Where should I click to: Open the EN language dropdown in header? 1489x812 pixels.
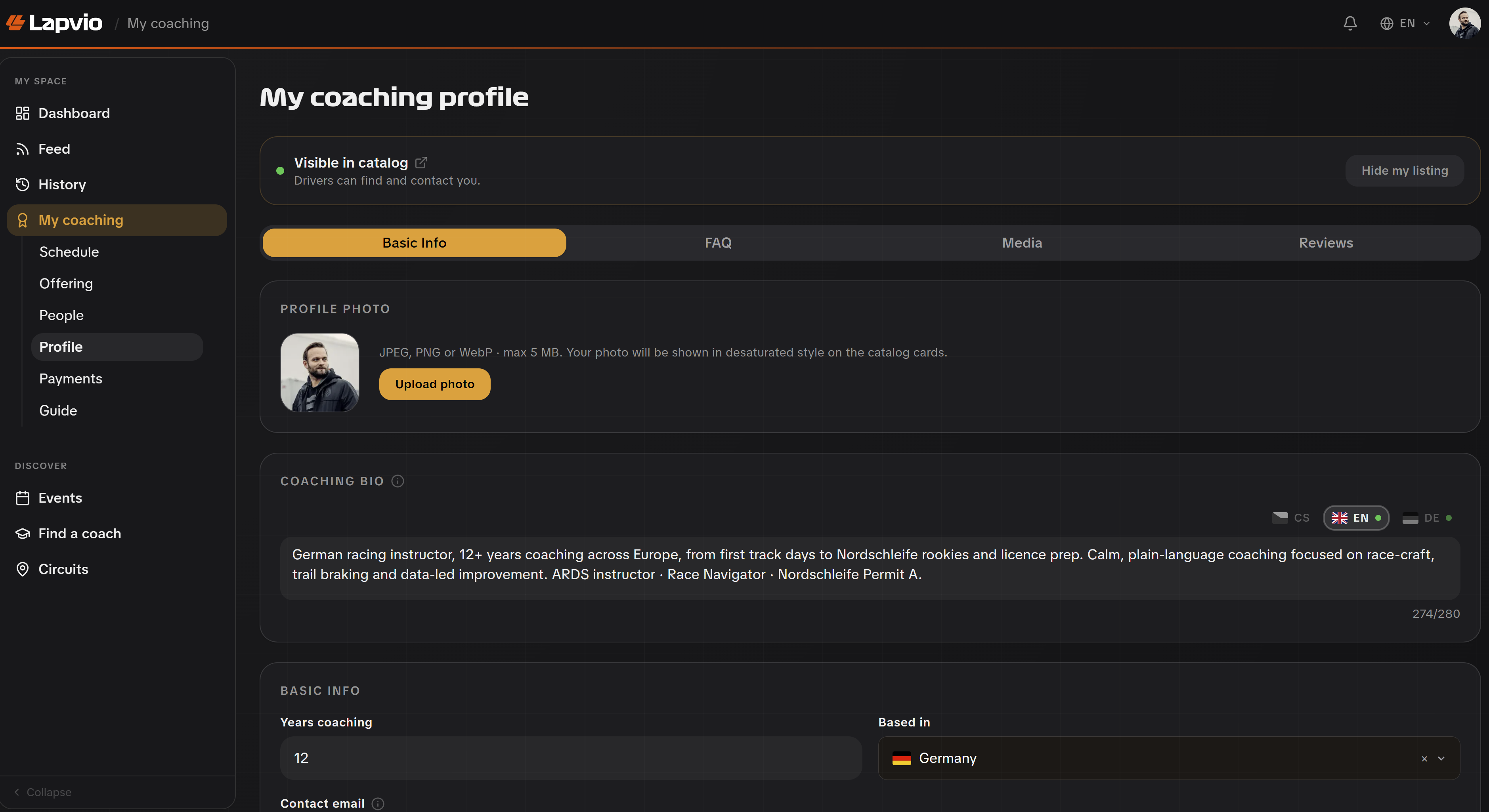tap(1405, 23)
